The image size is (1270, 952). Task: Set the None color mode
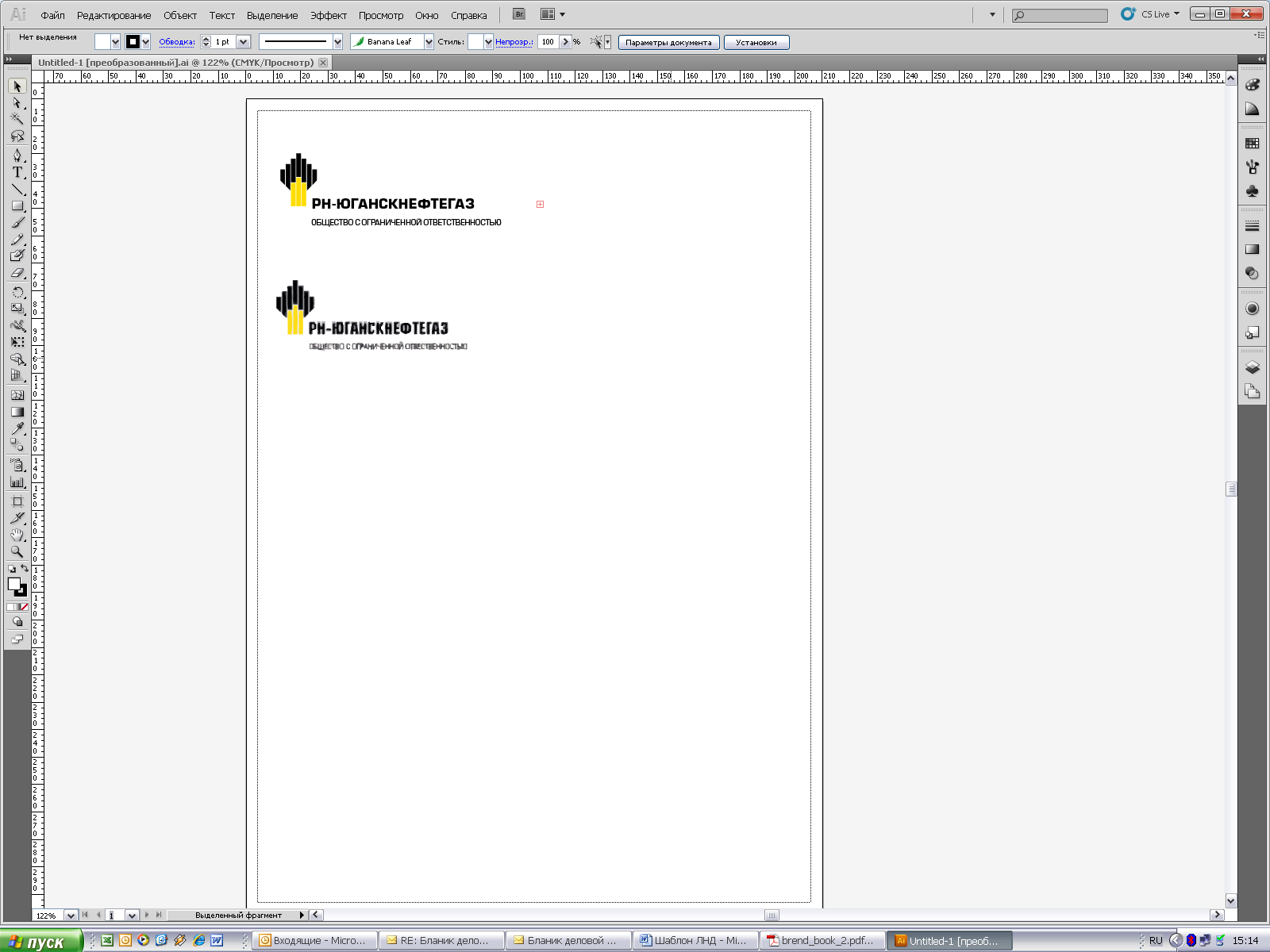pyautogui.click(x=24, y=607)
